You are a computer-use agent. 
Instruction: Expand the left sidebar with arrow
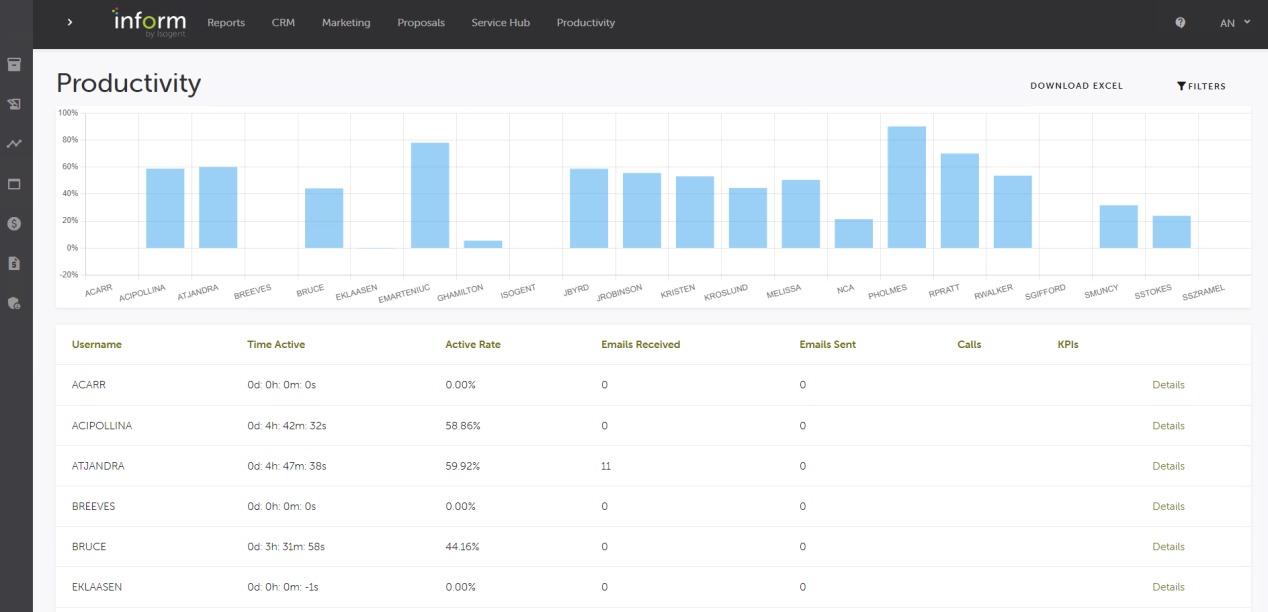point(69,22)
